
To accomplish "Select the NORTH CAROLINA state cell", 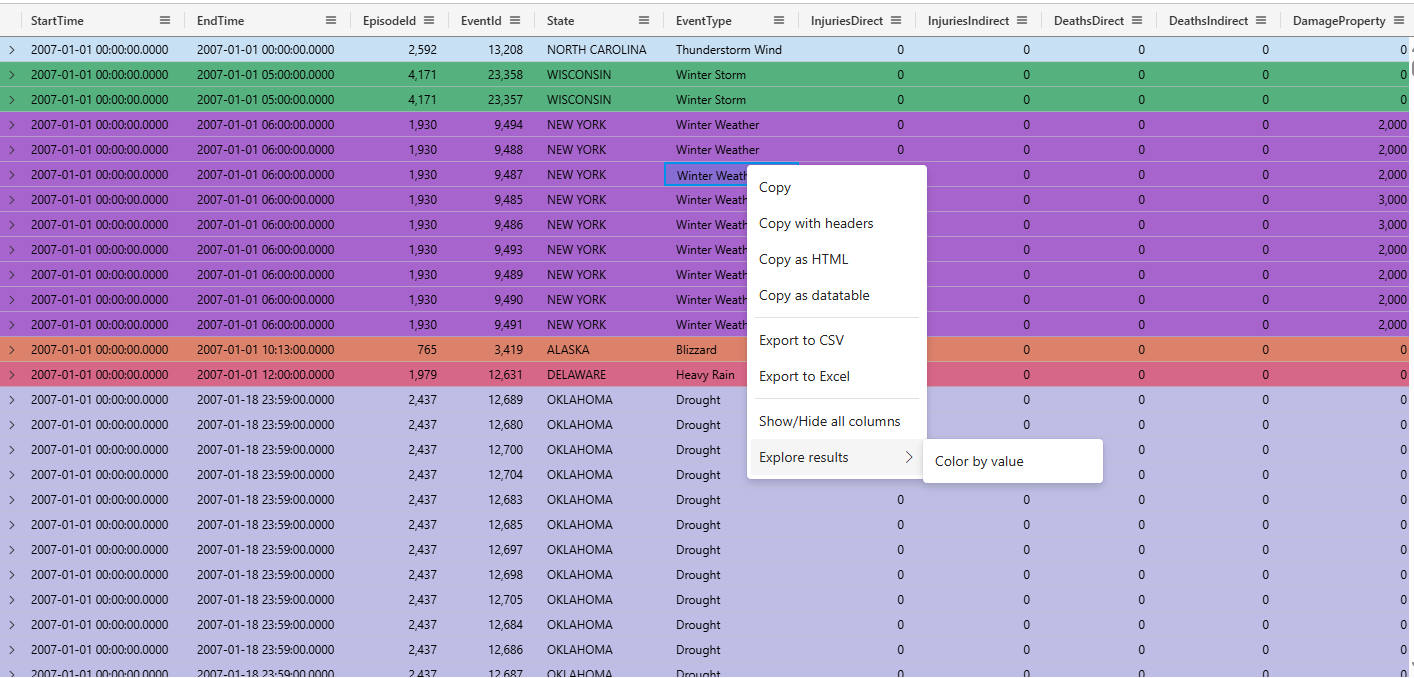I will pyautogui.click(x=599, y=50).
